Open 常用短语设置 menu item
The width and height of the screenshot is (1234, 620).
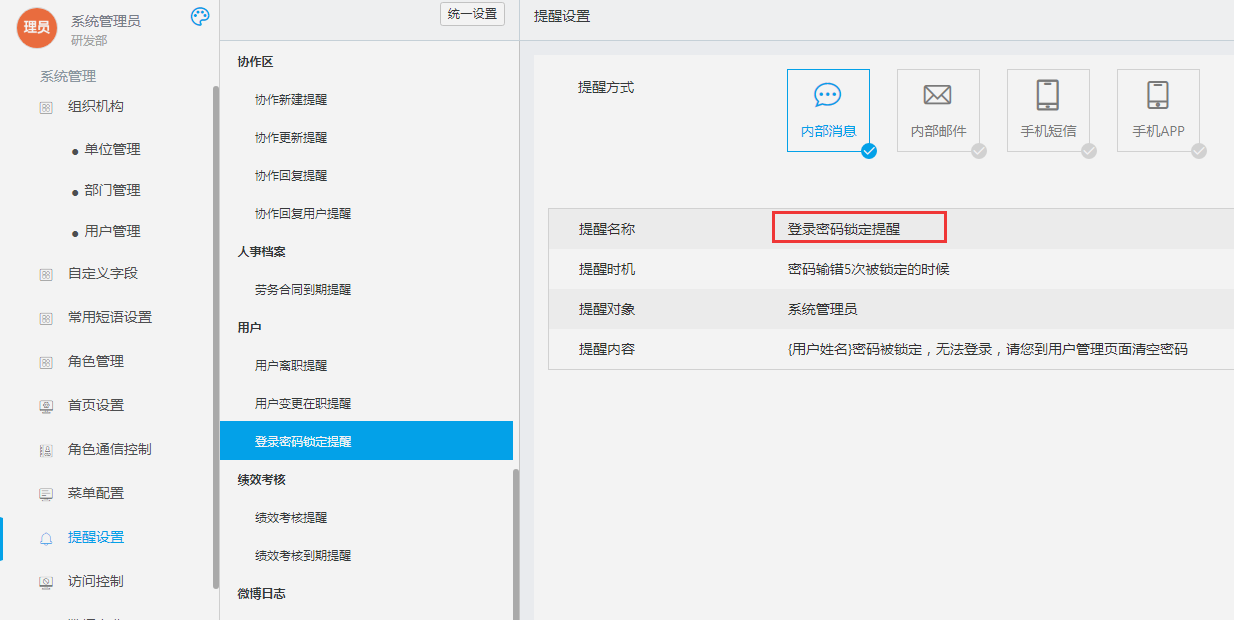(x=110, y=317)
